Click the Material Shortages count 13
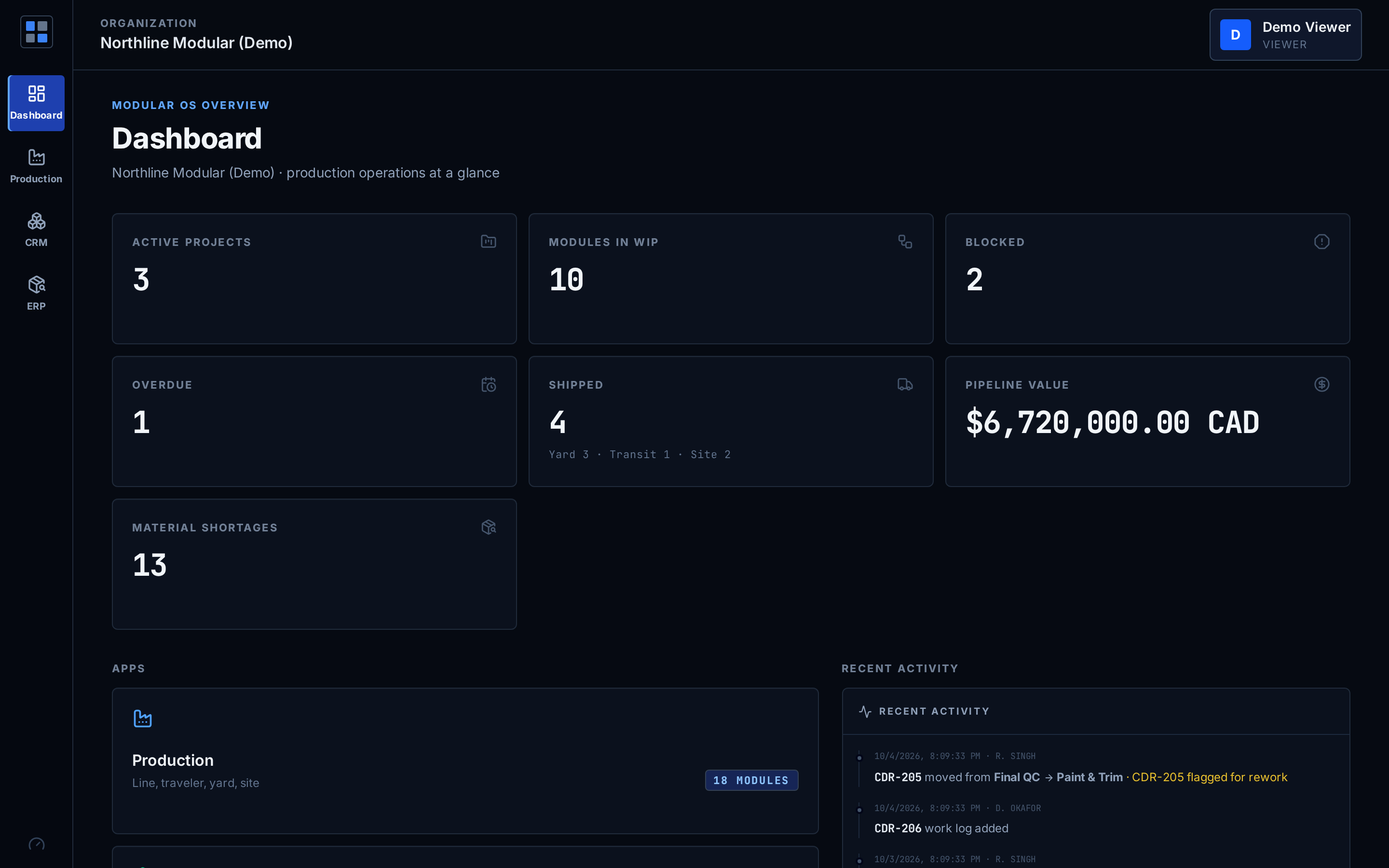 click(x=150, y=566)
